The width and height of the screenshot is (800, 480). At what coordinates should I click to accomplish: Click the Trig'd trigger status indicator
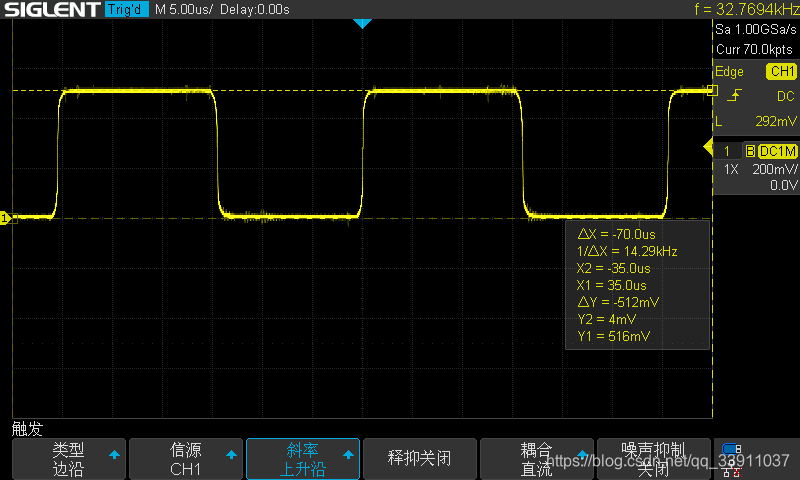[127, 9]
